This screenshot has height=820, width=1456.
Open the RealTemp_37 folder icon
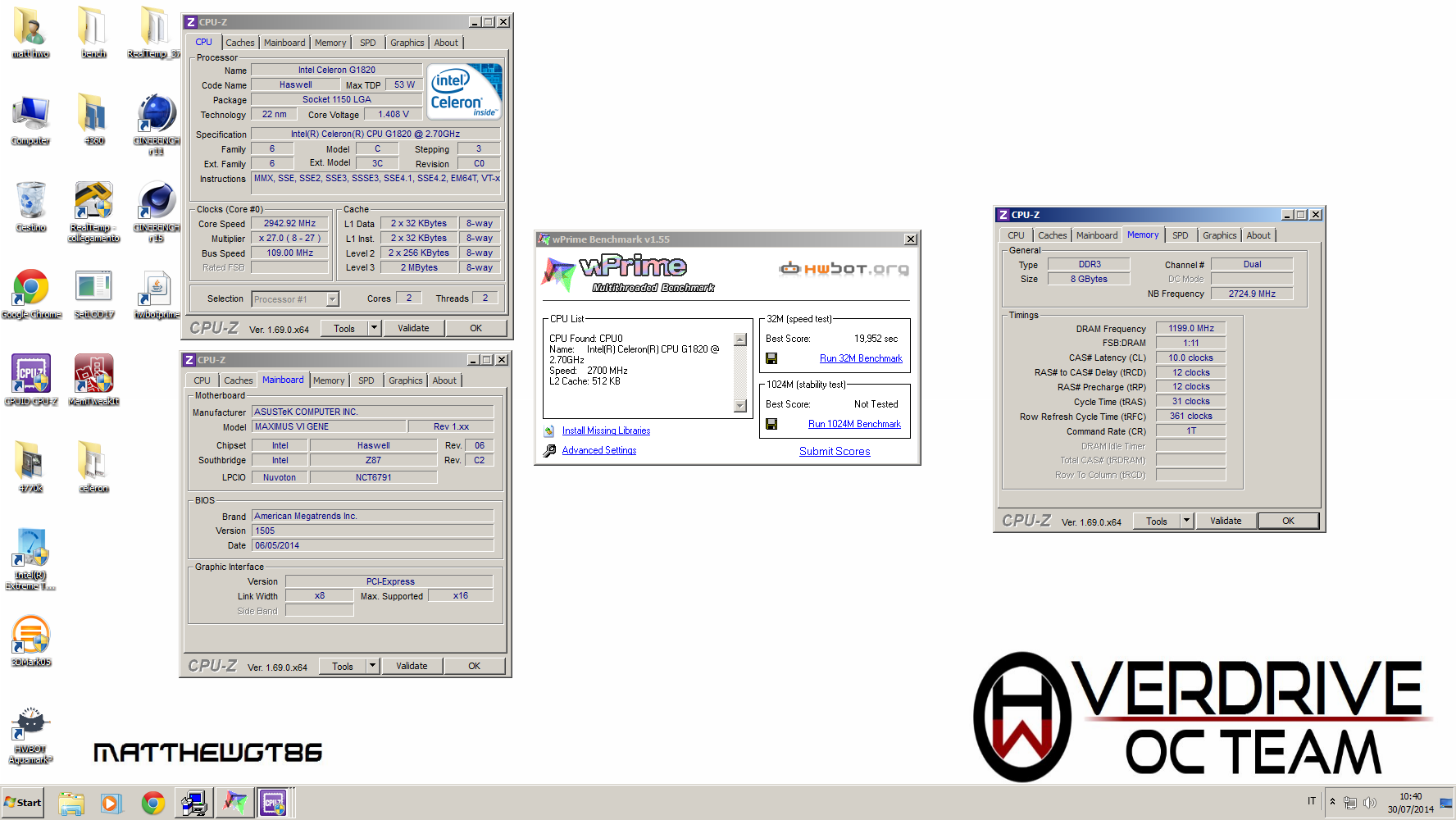154,31
